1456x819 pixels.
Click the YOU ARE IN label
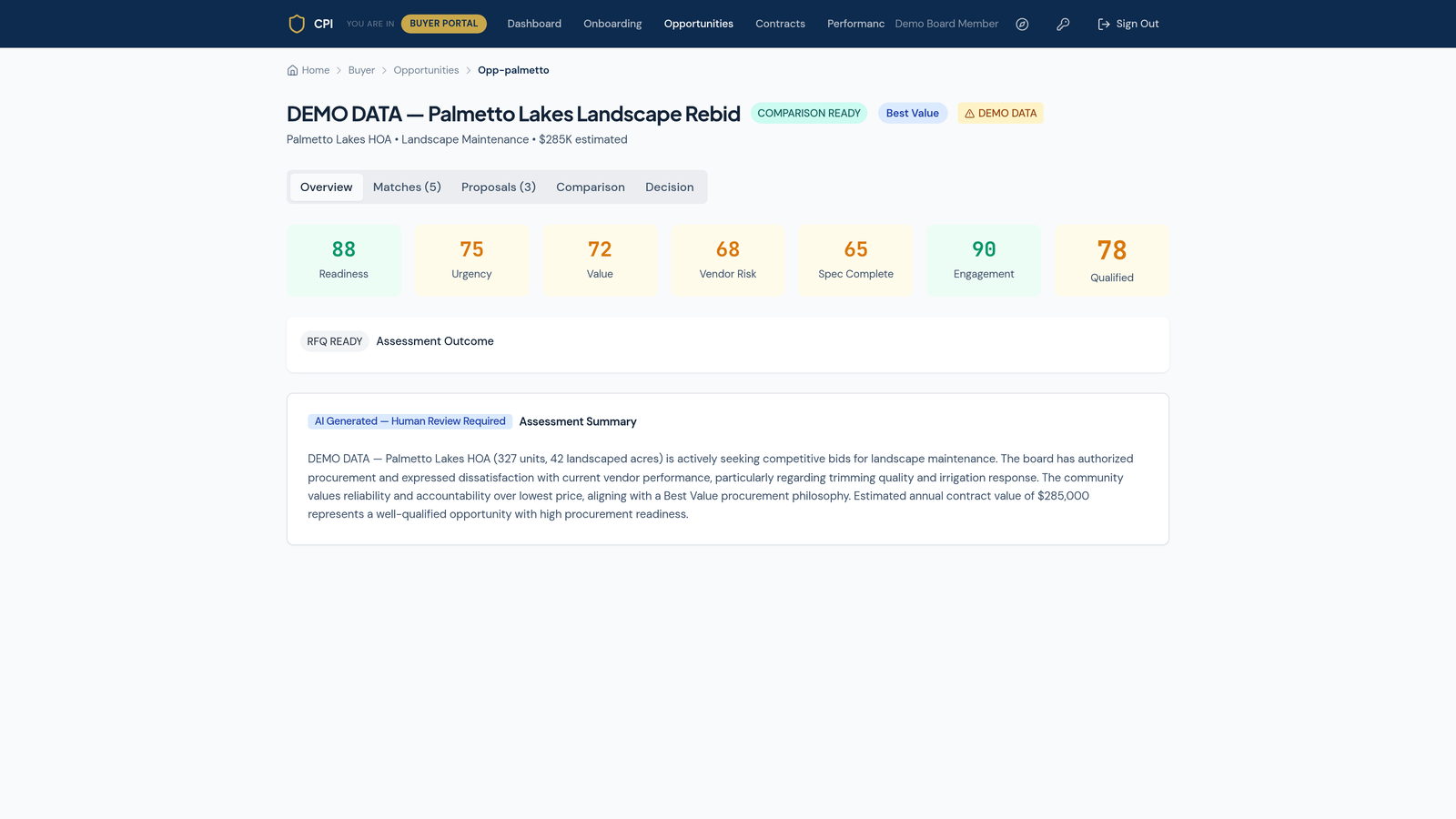(x=370, y=24)
